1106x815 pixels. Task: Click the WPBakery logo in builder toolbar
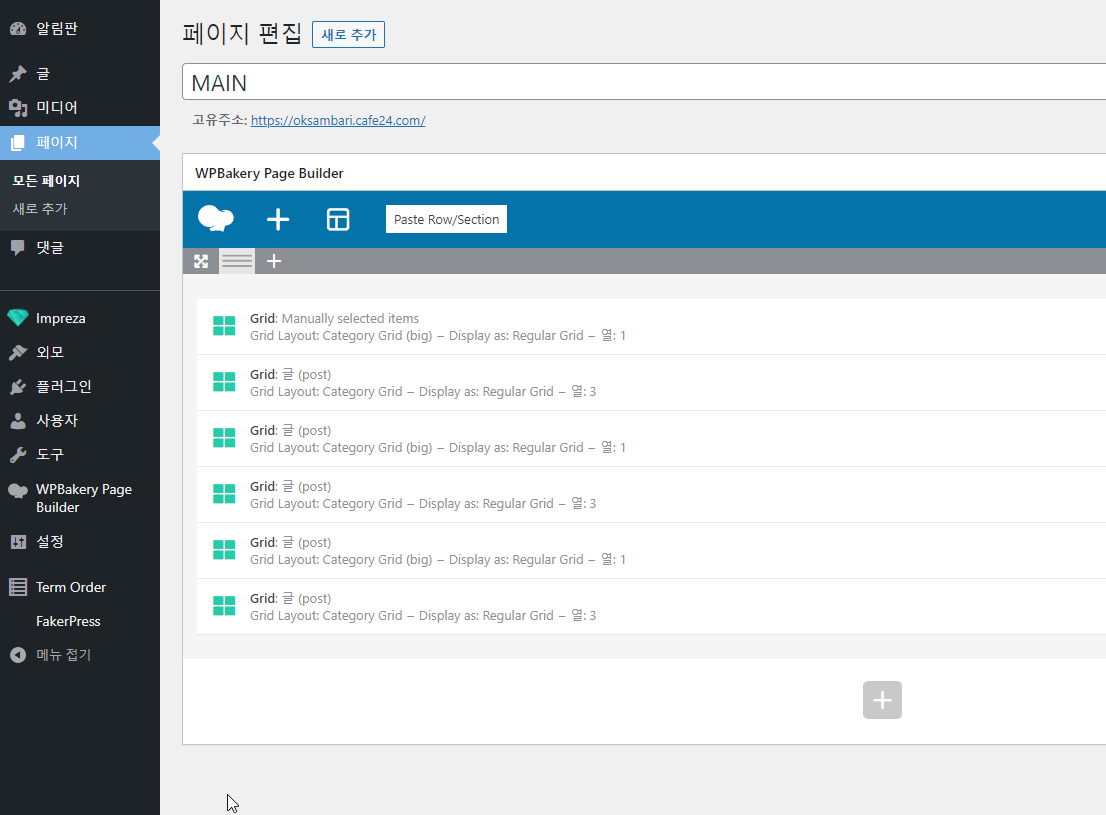tap(216, 219)
